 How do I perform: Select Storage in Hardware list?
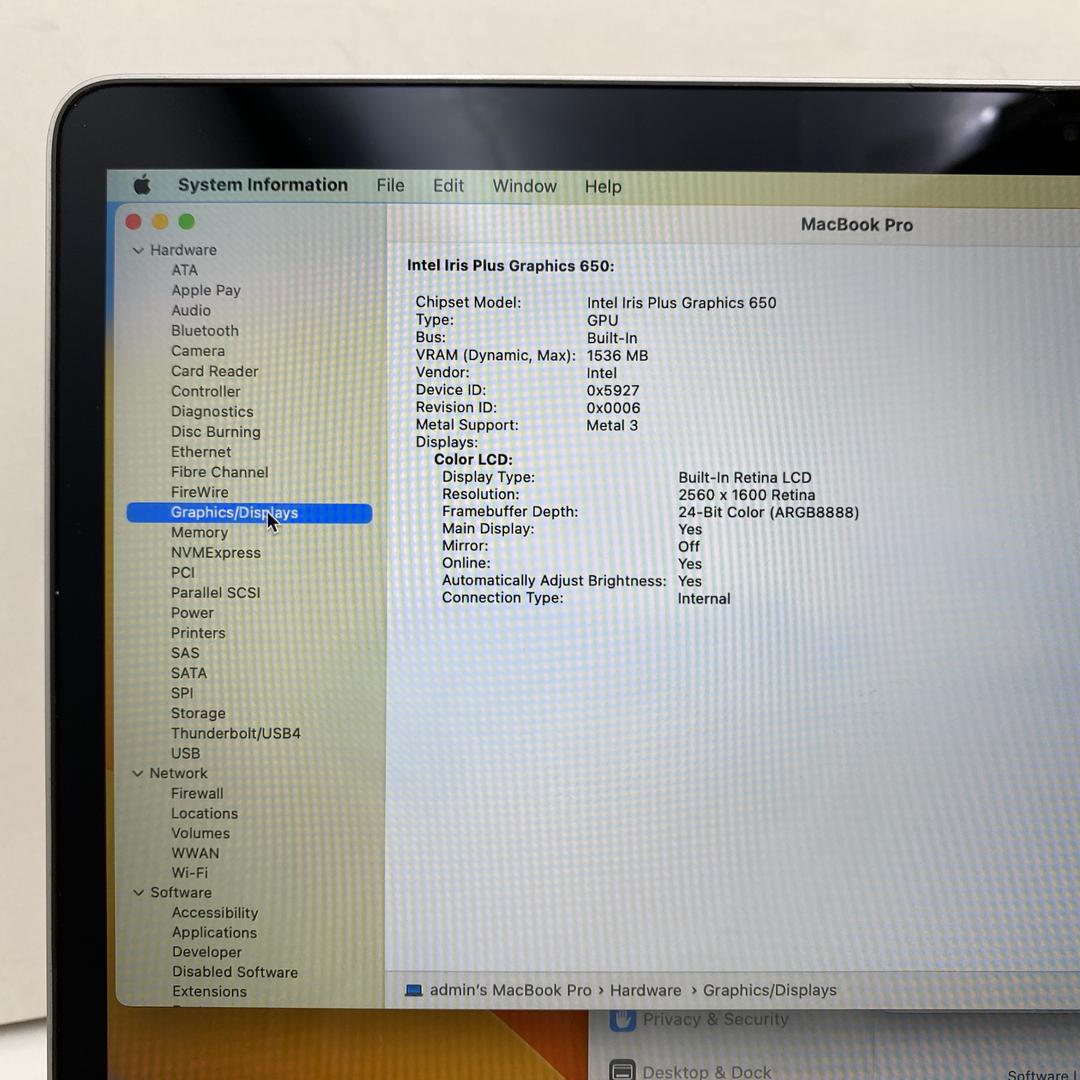pyautogui.click(x=198, y=713)
